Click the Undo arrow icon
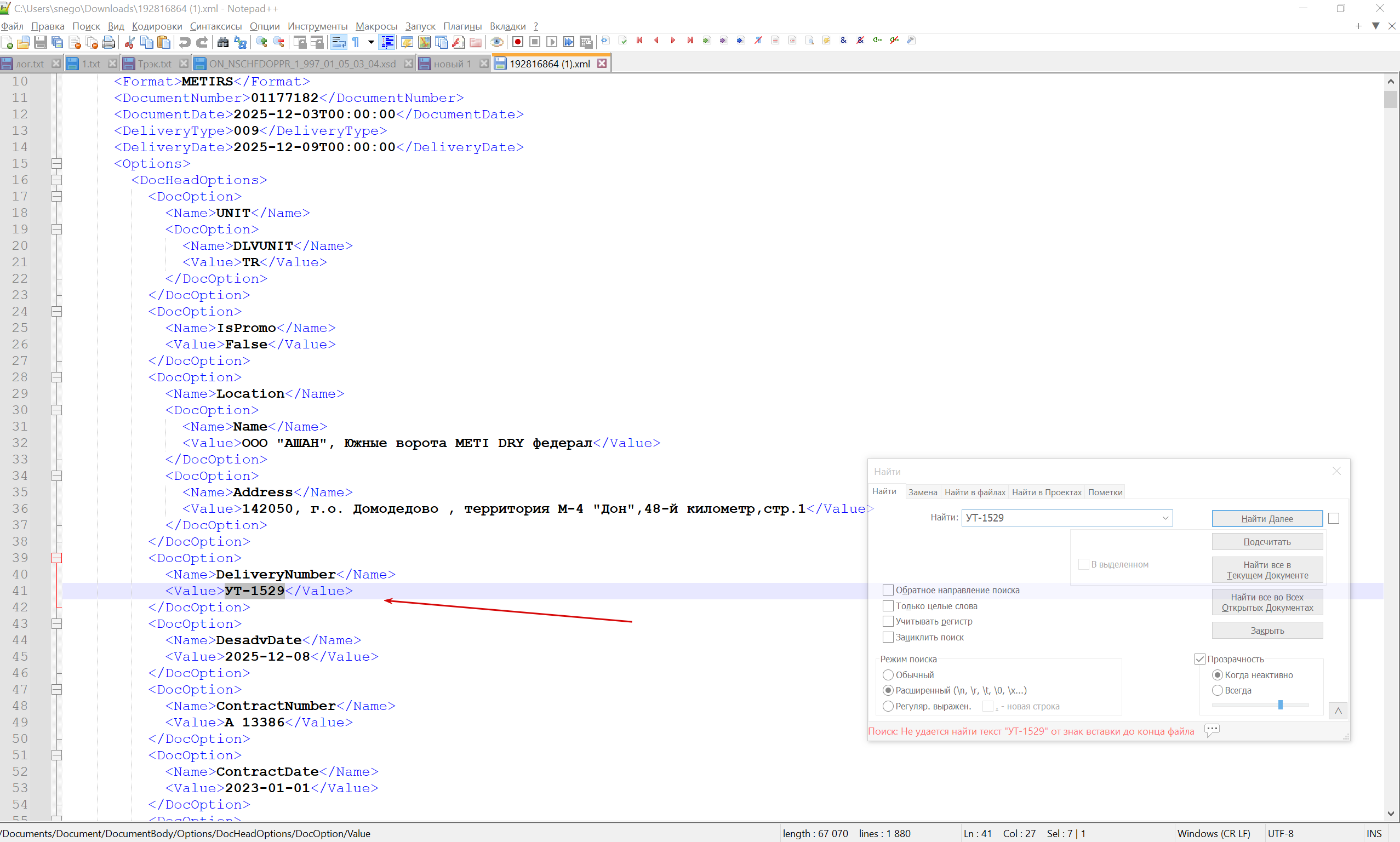 click(x=185, y=43)
